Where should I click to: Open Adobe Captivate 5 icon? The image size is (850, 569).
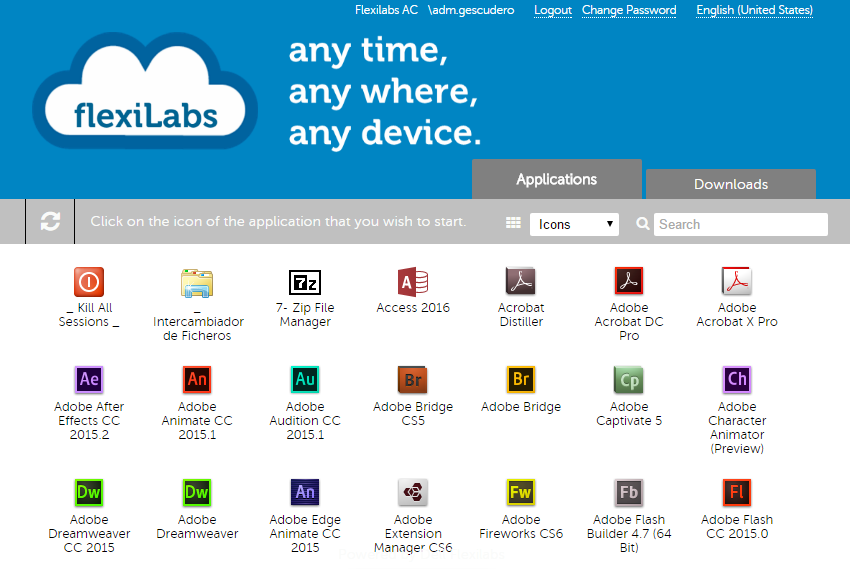click(x=629, y=380)
